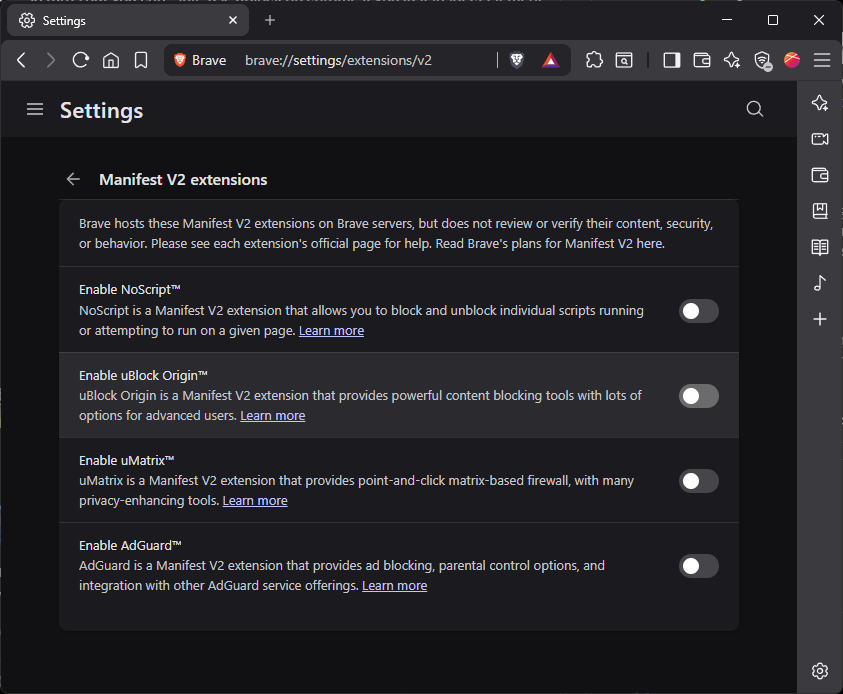Open the home page button
Viewport: 843px width, 694px height.
pos(111,60)
